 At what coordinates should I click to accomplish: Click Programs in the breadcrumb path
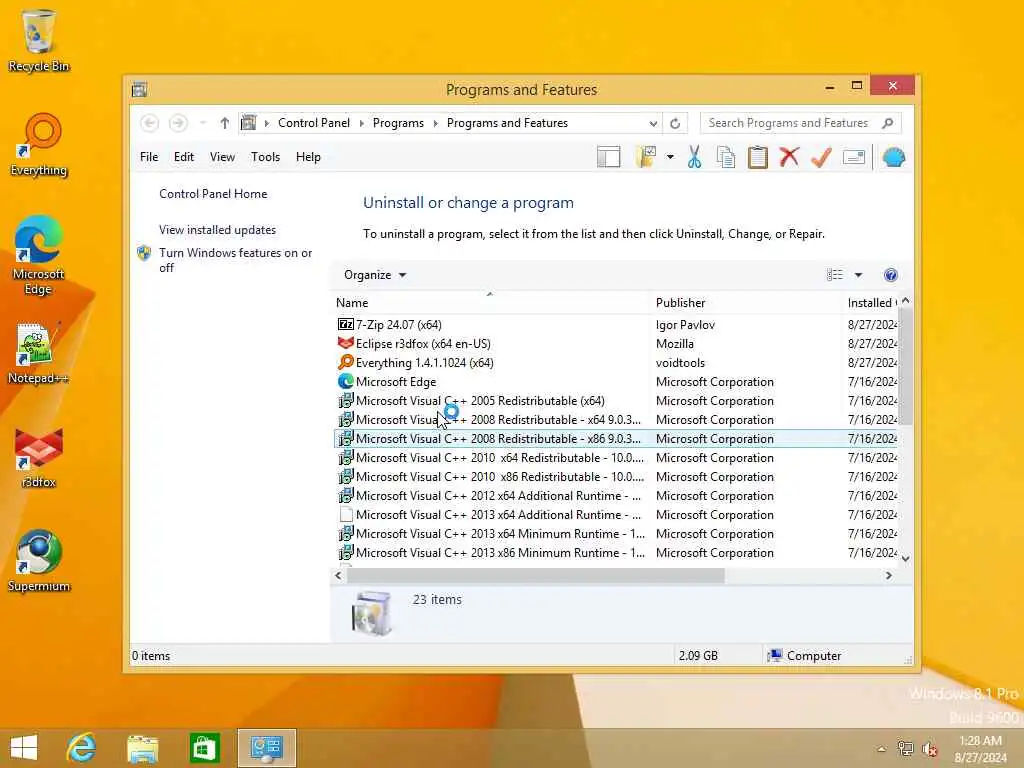[398, 123]
